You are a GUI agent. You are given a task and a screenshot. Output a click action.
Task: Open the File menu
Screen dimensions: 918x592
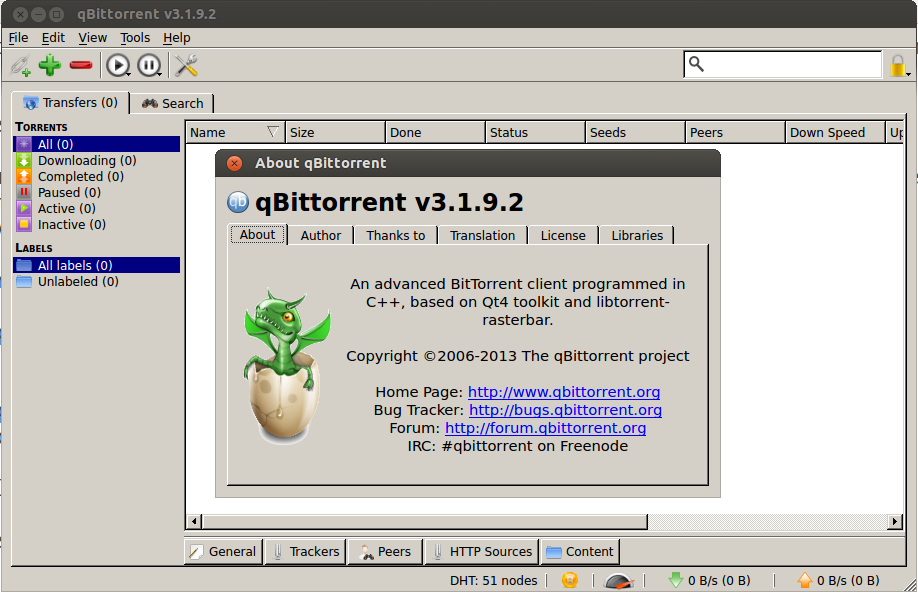pyautogui.click(x=18, y=37)
